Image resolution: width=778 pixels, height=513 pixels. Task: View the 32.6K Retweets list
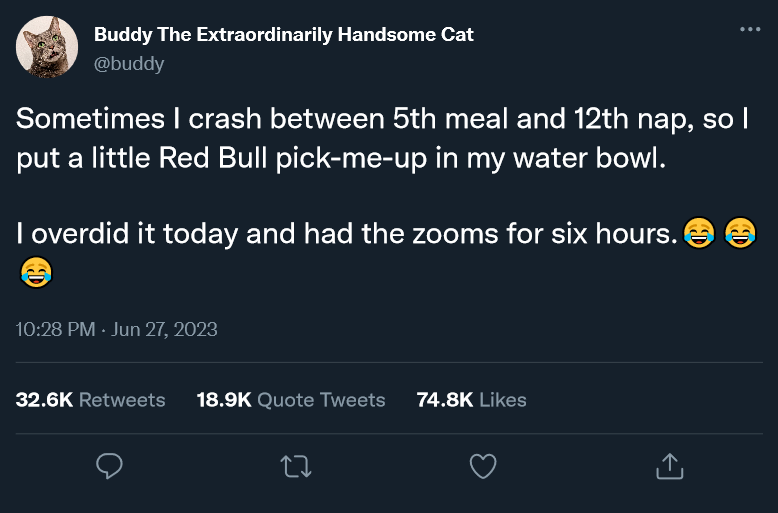[x=91, y=400]
